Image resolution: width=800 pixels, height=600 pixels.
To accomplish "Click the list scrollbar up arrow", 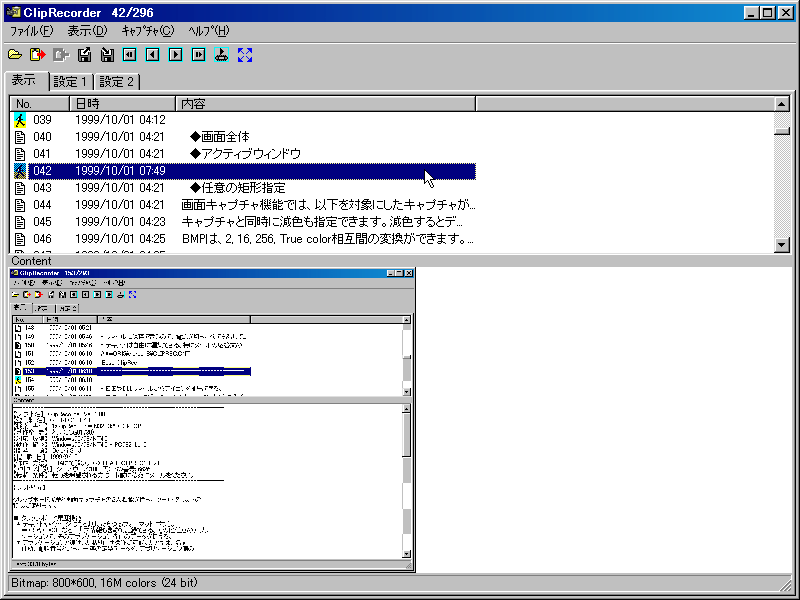I will click(782, 104).
